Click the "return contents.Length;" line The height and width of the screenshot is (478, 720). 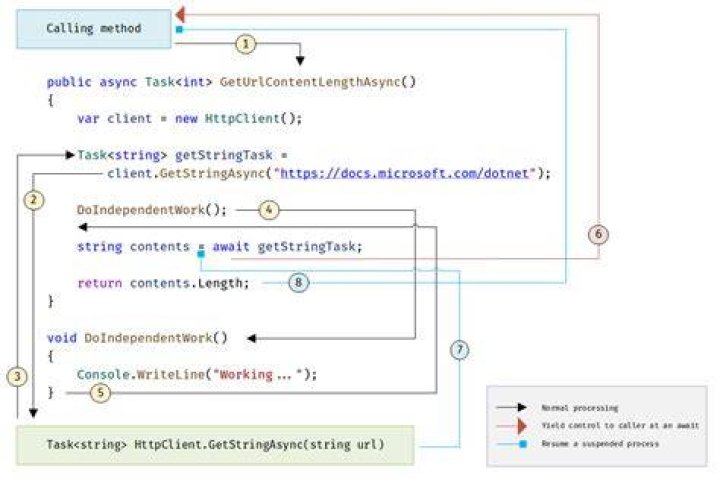(163, 283)
